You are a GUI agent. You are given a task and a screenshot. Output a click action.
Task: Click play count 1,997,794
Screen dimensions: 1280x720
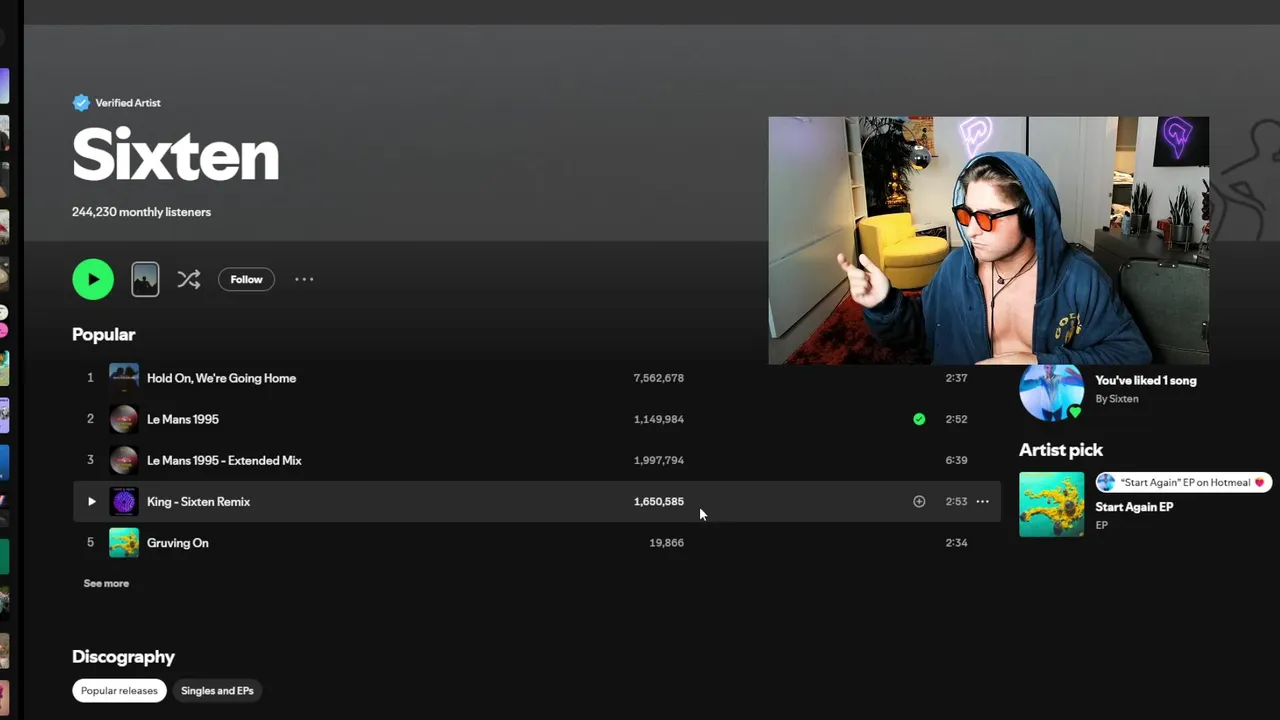[x=659, y=460]
